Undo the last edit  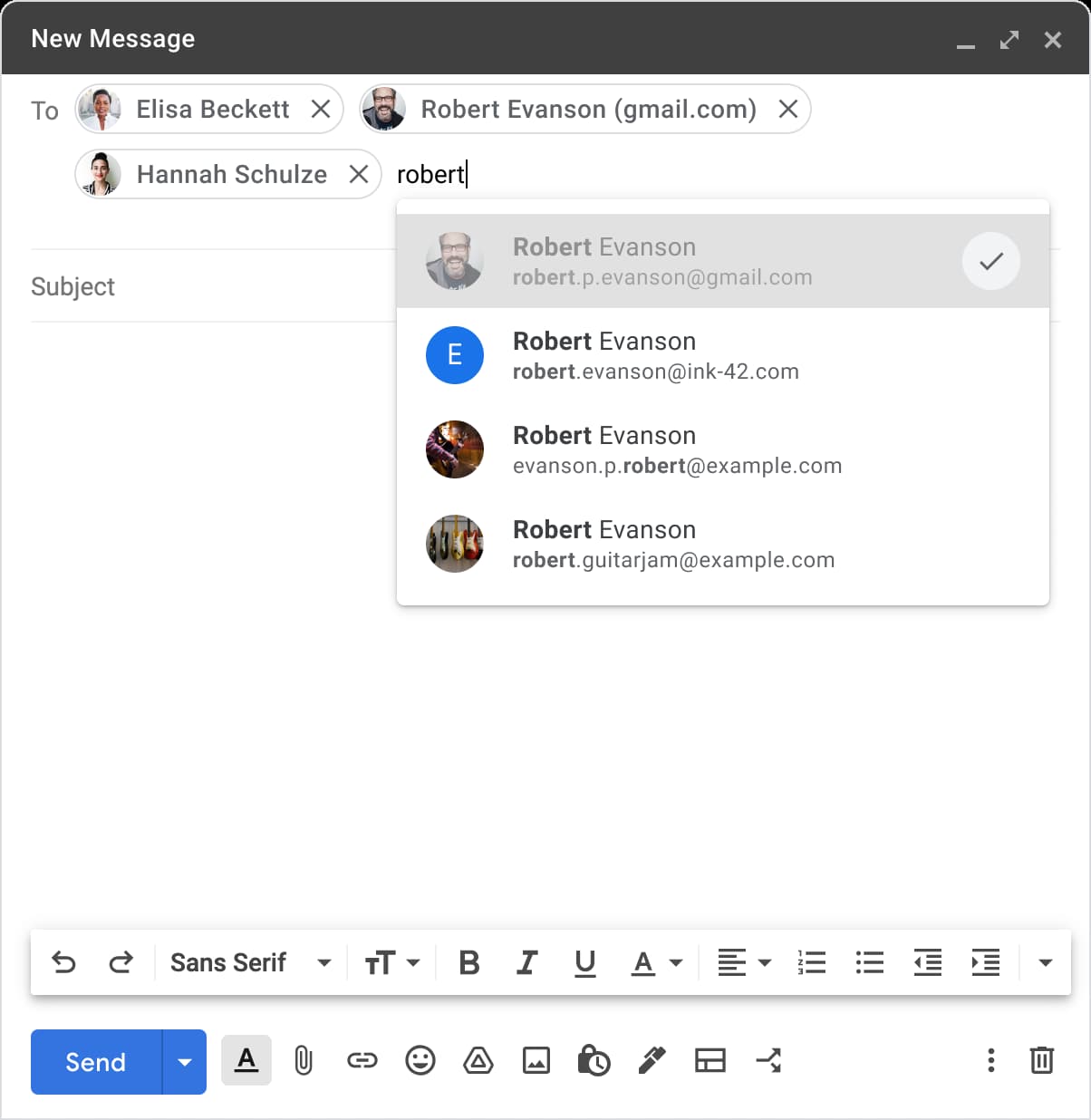point(63,962)
